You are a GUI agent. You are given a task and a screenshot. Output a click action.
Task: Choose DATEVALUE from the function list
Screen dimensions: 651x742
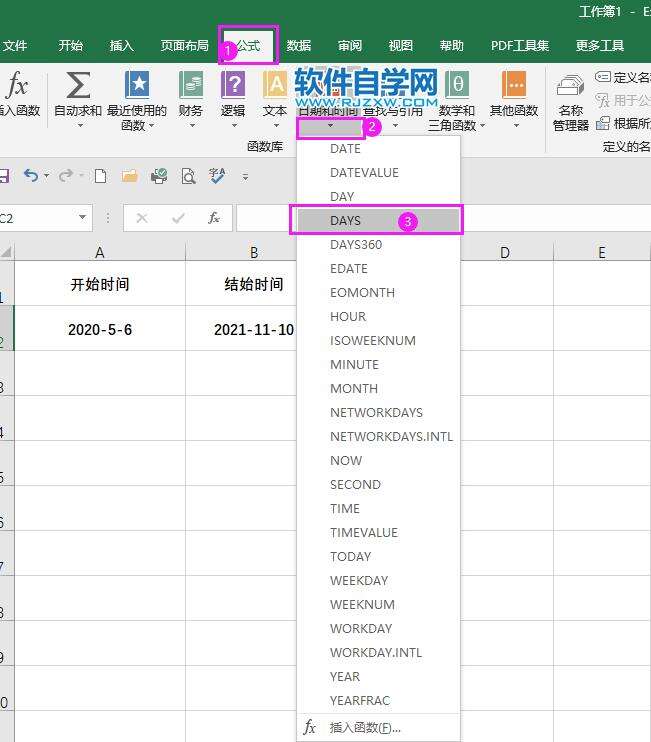coord(378,173)
